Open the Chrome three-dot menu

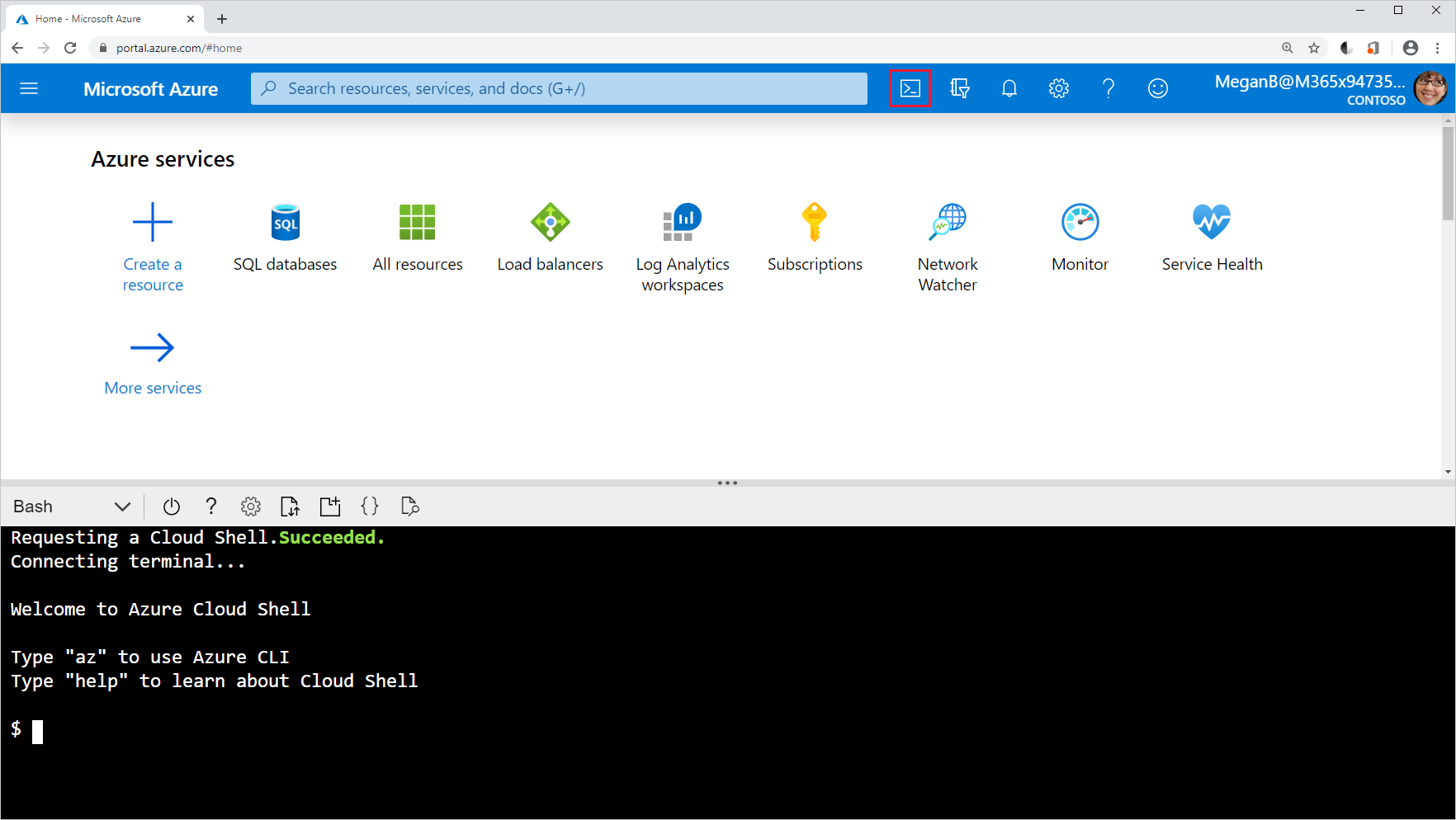click(1438, 48)
